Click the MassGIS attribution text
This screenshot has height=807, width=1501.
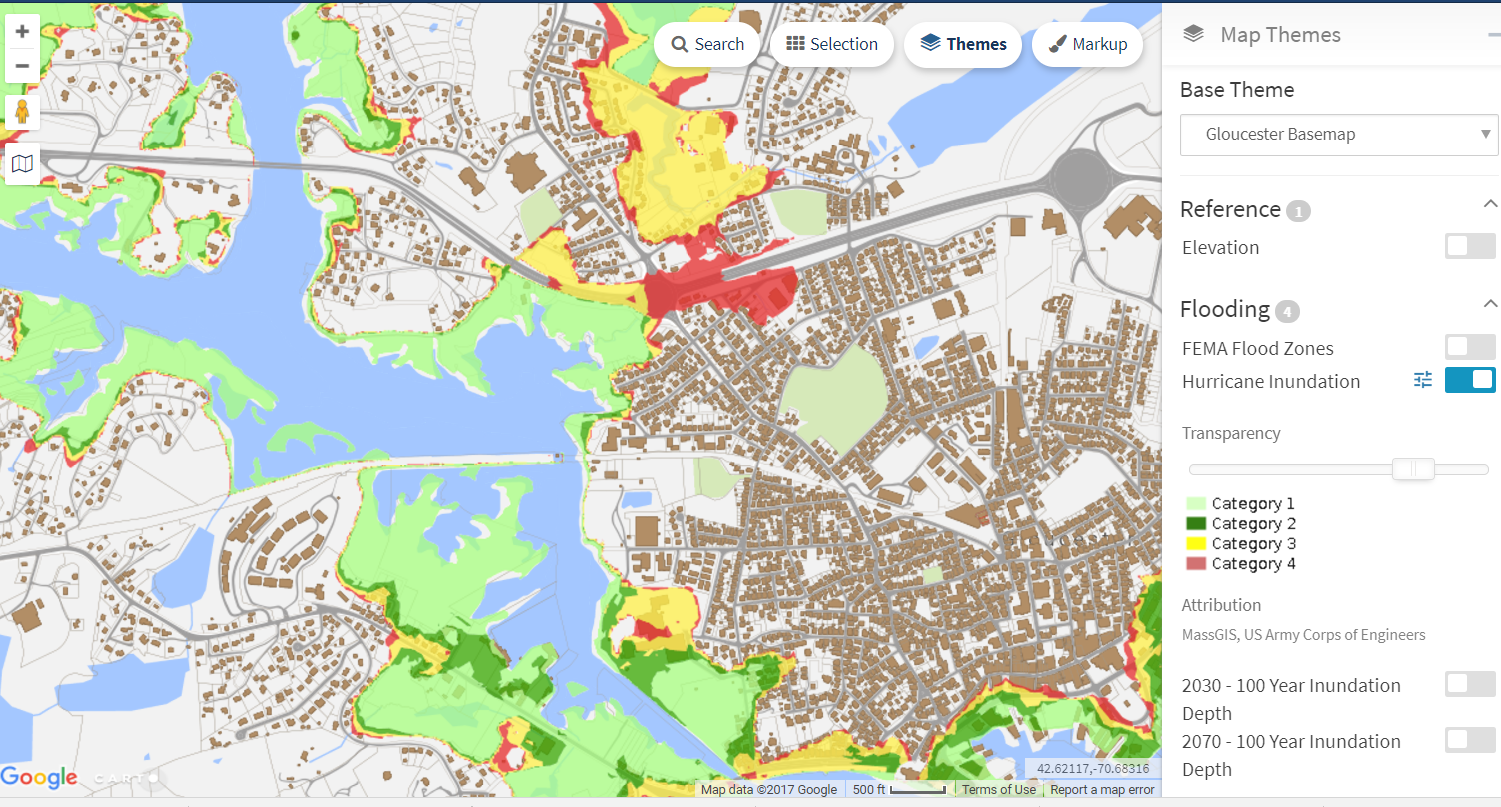1304,635
